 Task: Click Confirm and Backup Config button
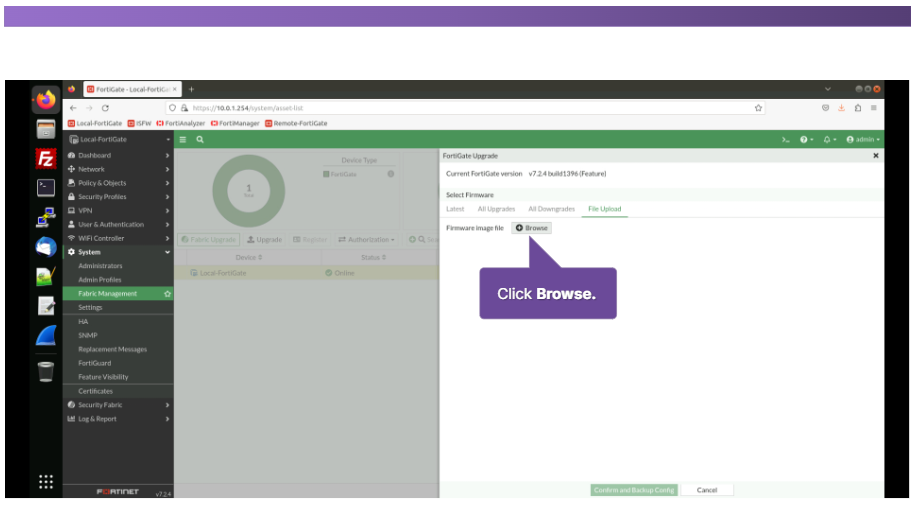[634, 490]
